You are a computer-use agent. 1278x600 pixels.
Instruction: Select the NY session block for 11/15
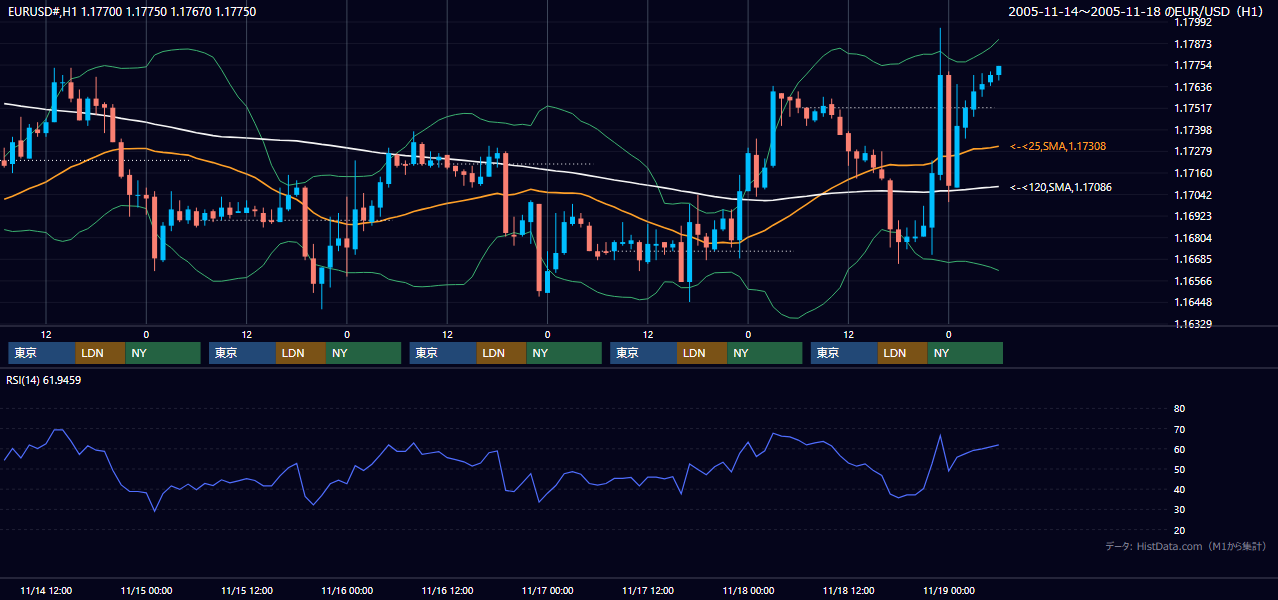(364, 353)
